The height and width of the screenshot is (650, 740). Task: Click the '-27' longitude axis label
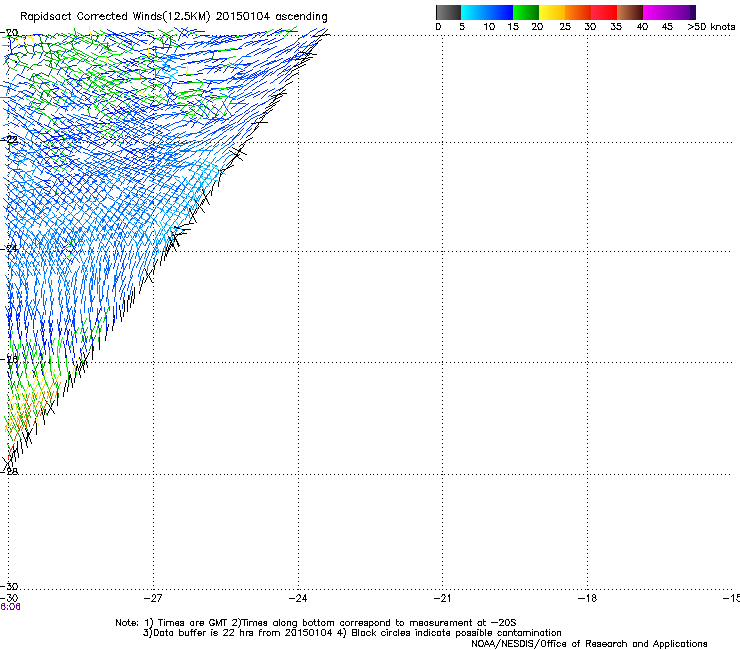(x=153, y=598)
